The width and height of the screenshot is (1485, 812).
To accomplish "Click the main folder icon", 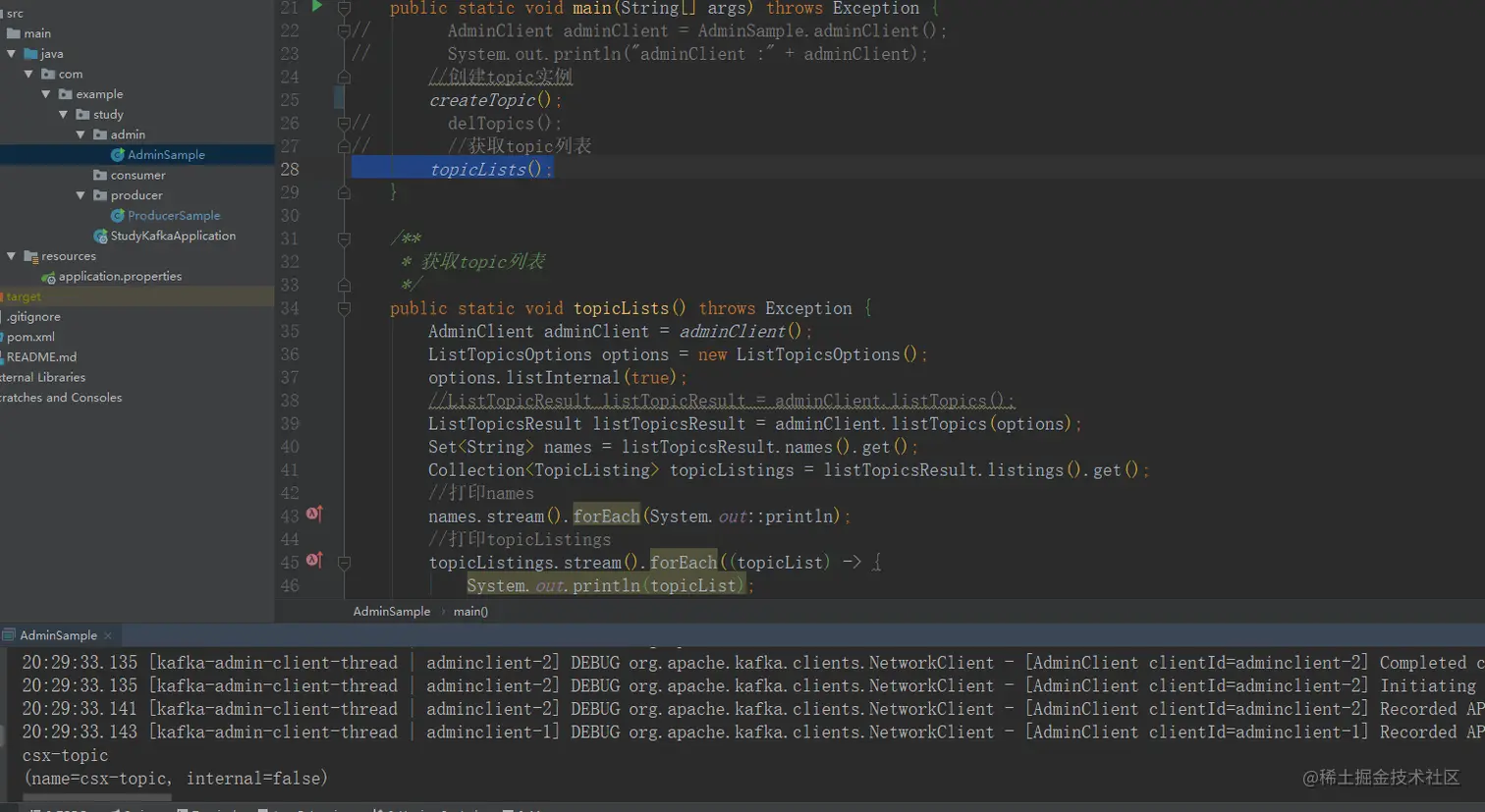I will (14, 33).
